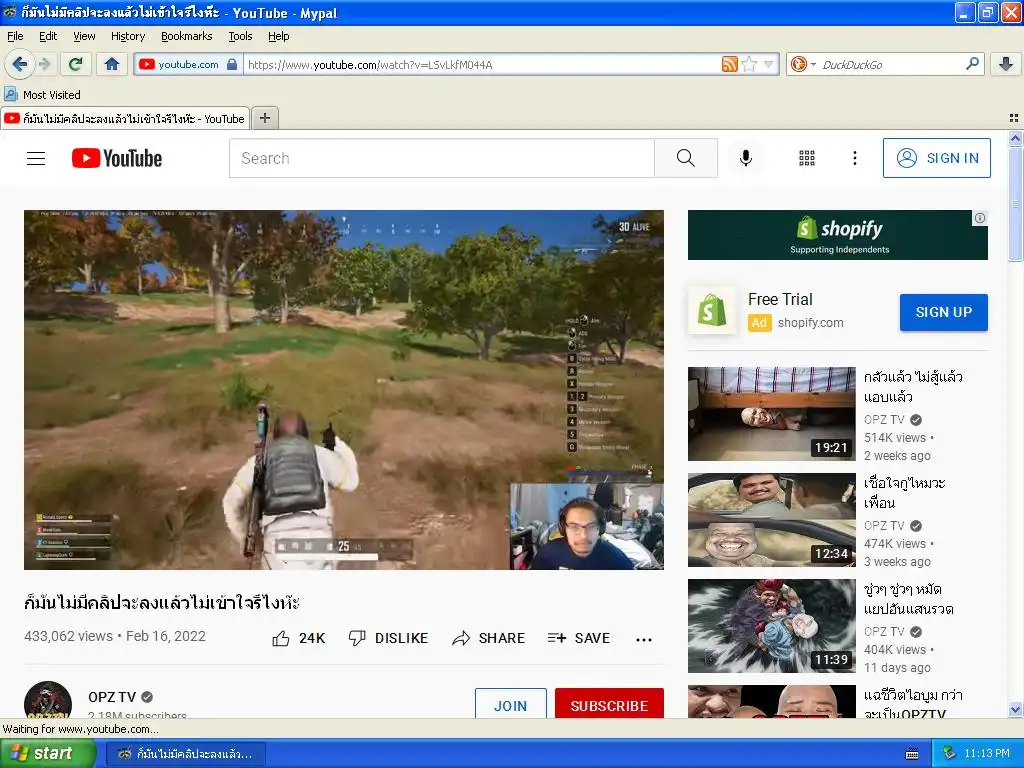Screen dimensions: 1024x768
Task: Open the Most Visited bookmarks folder
Action: click(x=43, y=95)
